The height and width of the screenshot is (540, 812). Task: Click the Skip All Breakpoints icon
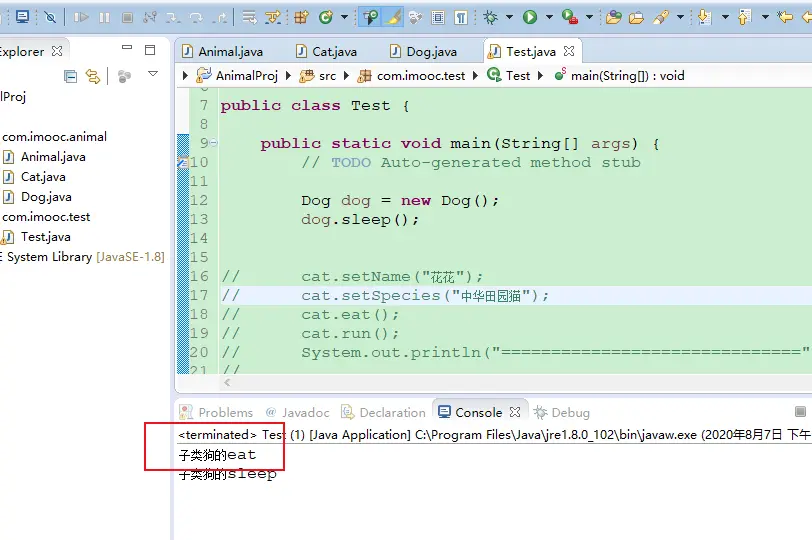point(50,17)
